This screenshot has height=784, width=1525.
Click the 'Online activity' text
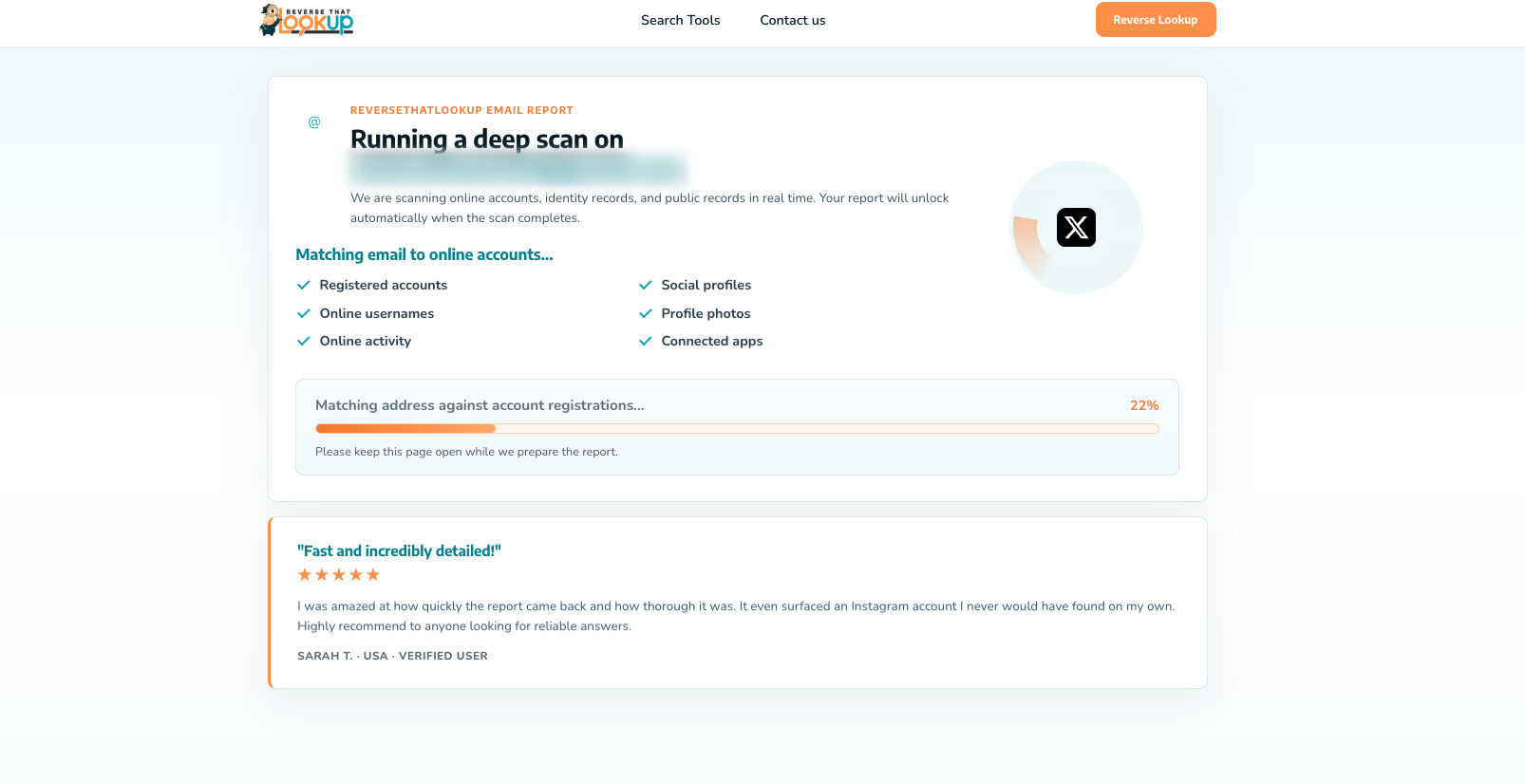(366, 341)
